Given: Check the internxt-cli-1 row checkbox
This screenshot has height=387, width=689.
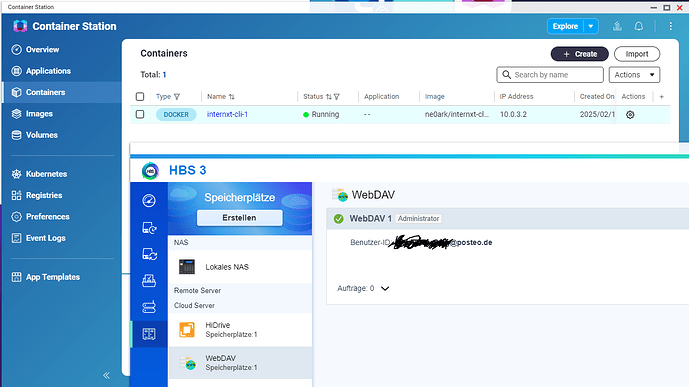Looking at the screenshot, I should click(140, 114).
